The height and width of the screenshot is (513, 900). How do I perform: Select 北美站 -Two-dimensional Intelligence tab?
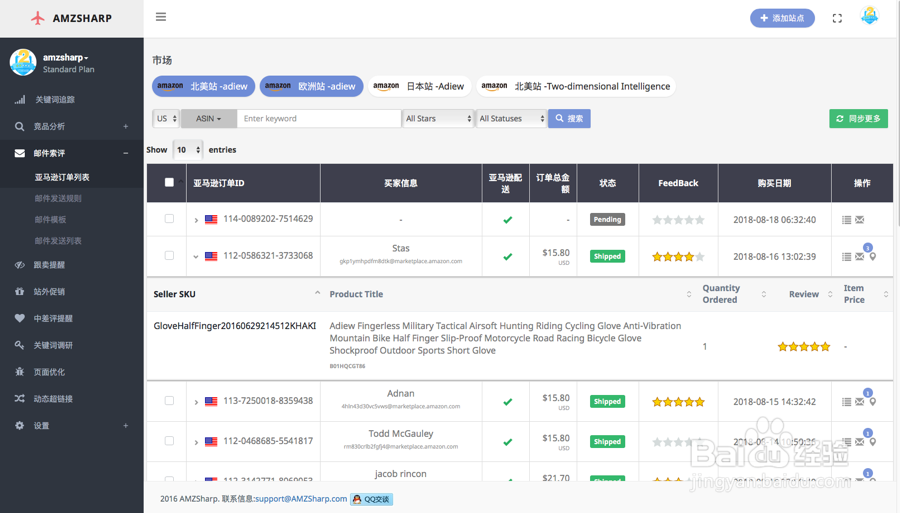coord(576,86)
